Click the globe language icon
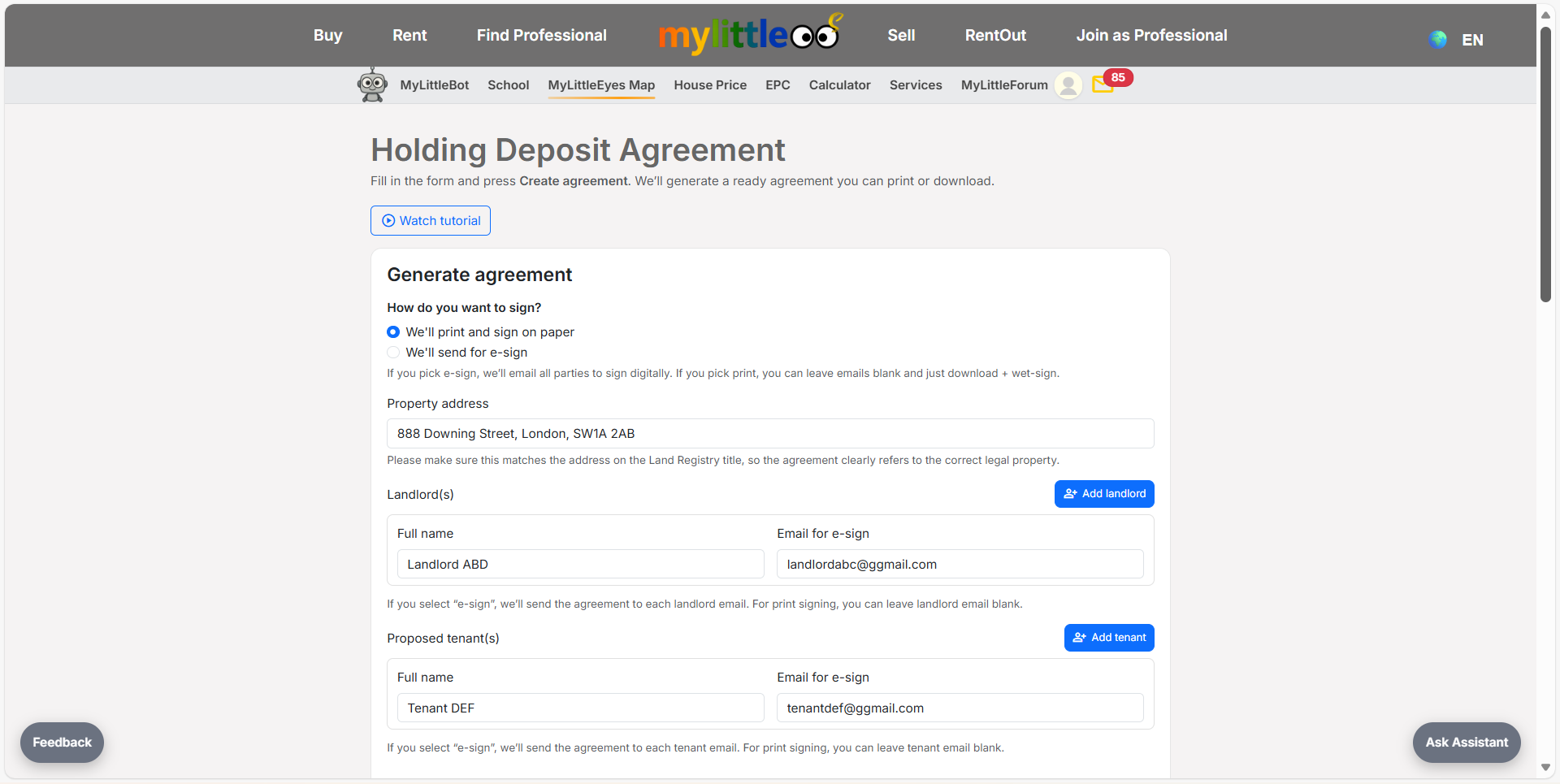 (1437, 39)
